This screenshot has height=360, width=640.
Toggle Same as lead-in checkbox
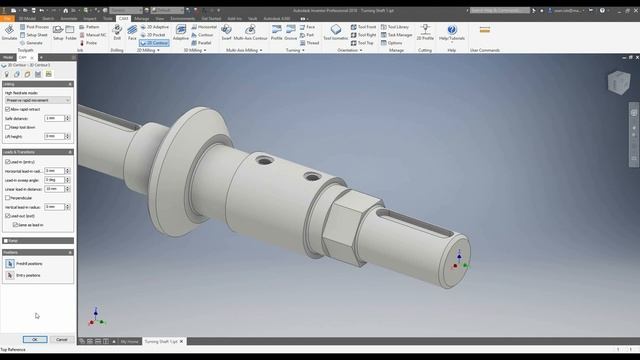tap(15, 225)
